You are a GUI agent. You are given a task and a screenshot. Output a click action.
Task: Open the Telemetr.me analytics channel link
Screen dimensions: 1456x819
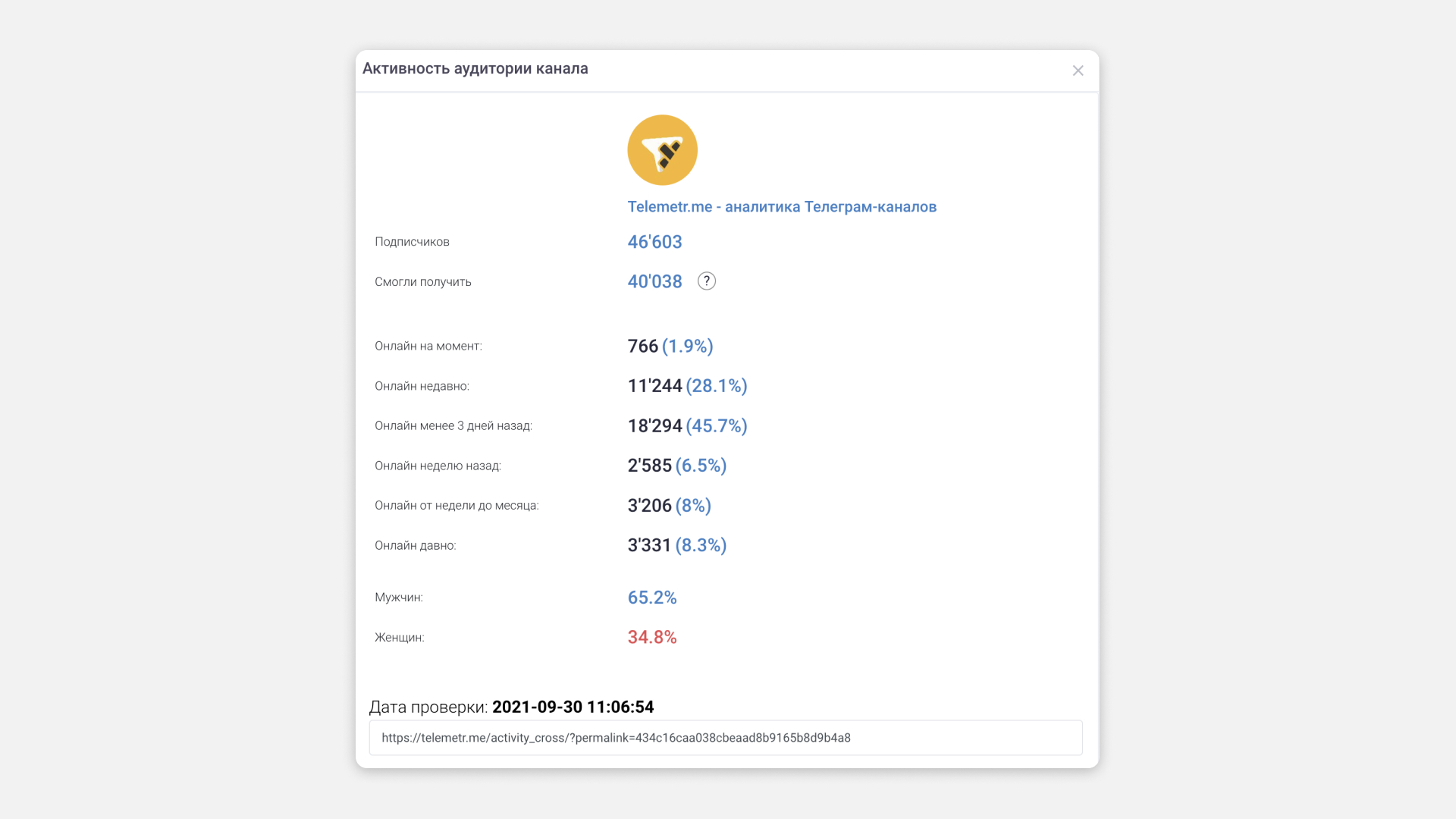point(781,207)
